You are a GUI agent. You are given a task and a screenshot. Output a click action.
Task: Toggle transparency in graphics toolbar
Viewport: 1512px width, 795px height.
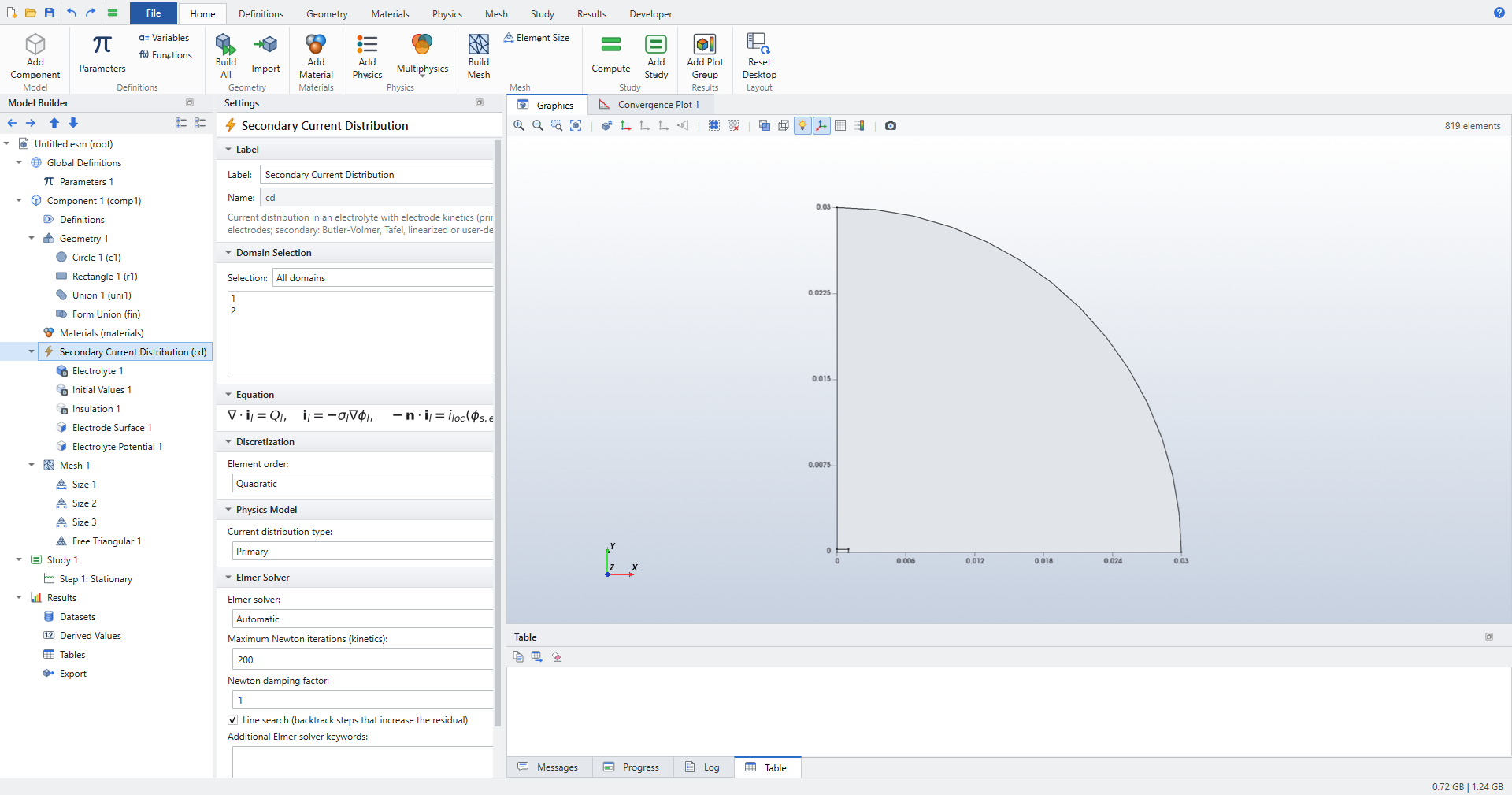coord(765,126)
